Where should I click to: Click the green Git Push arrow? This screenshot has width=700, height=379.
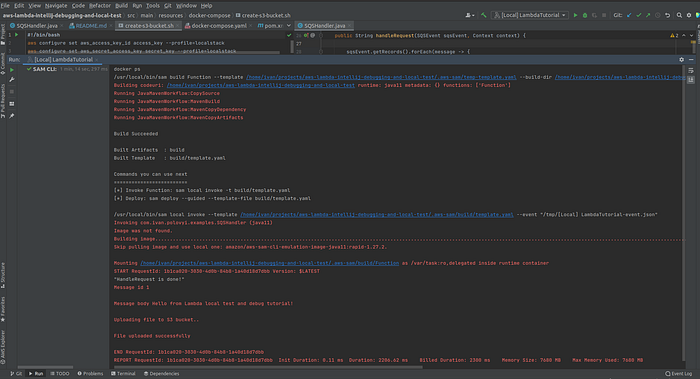click(x=648, y=15)
